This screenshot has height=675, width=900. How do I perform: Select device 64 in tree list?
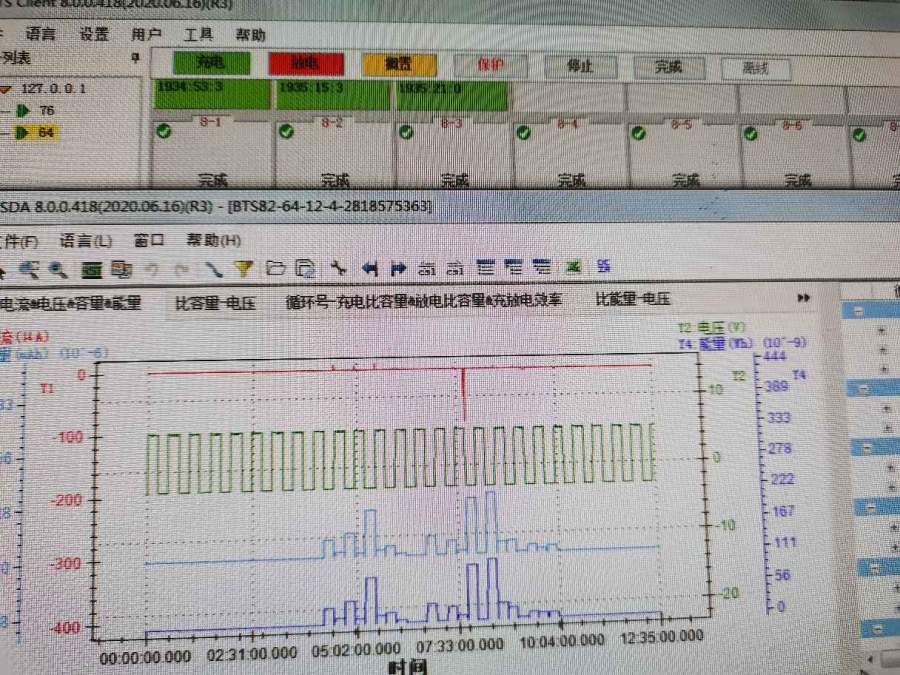[46, 133]
